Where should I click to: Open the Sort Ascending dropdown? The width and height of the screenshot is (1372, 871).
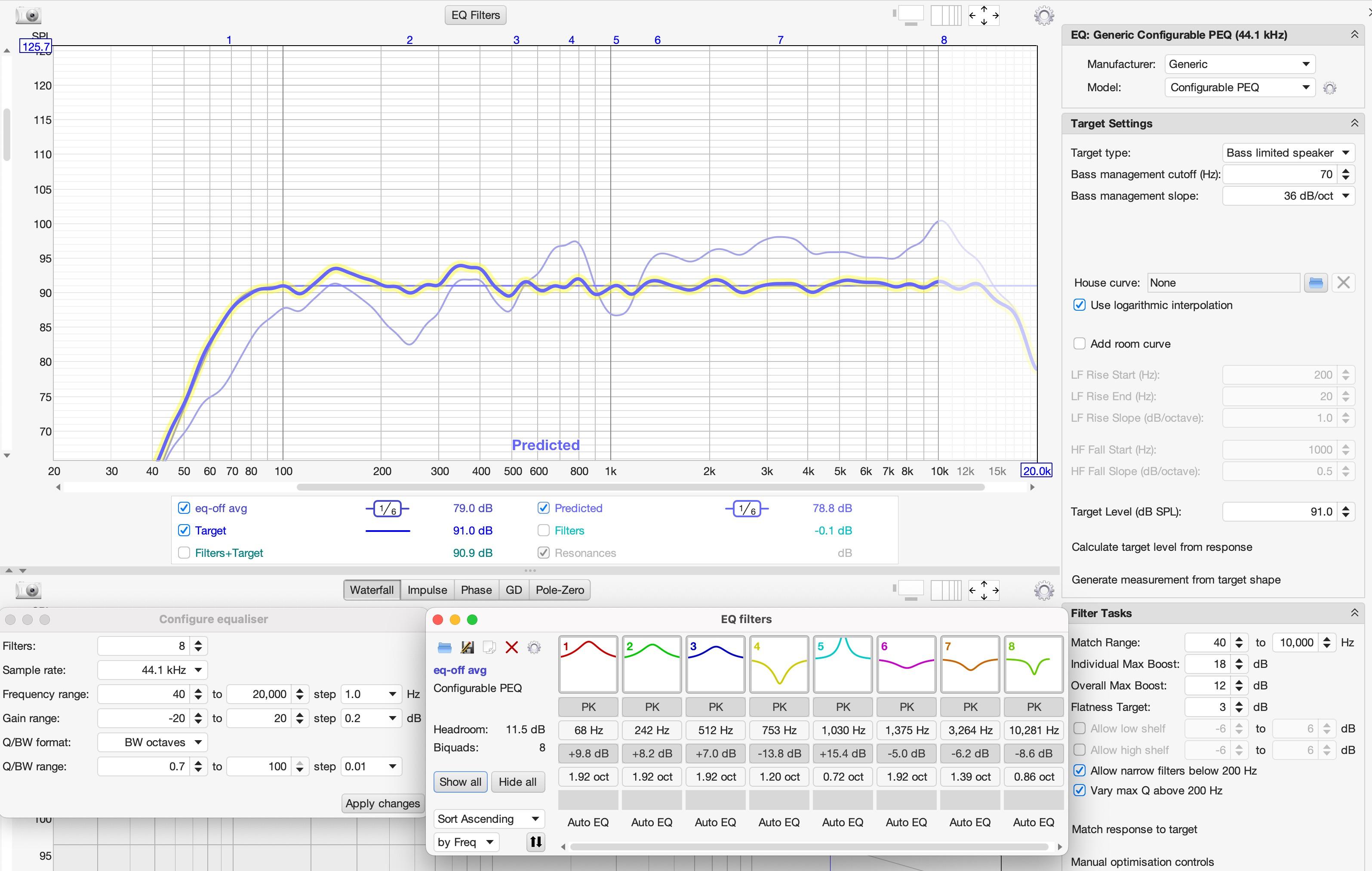coord(489,819)
